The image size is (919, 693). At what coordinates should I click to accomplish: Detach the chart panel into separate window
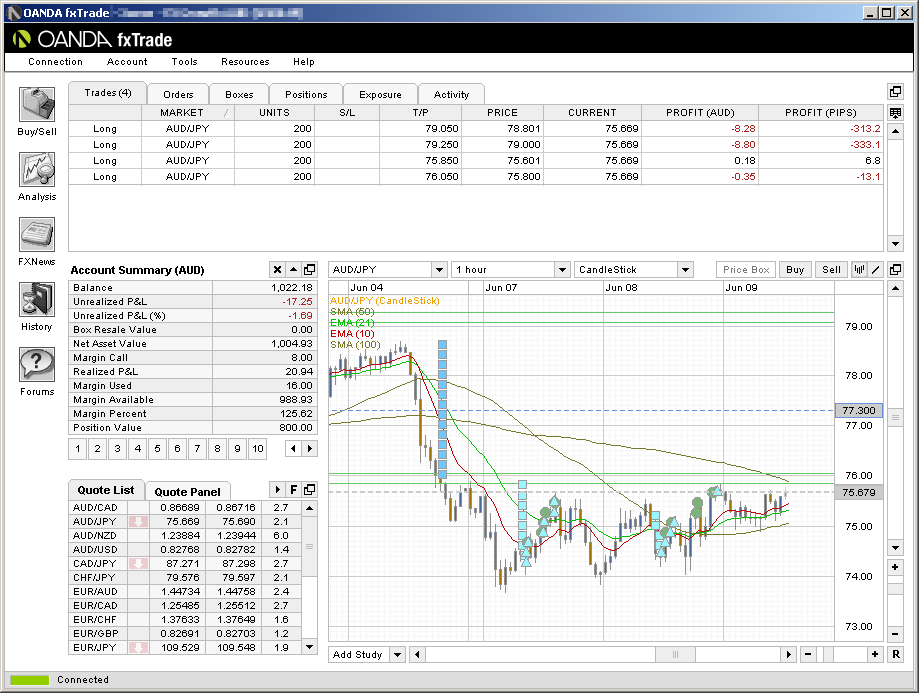click(896, 270)
